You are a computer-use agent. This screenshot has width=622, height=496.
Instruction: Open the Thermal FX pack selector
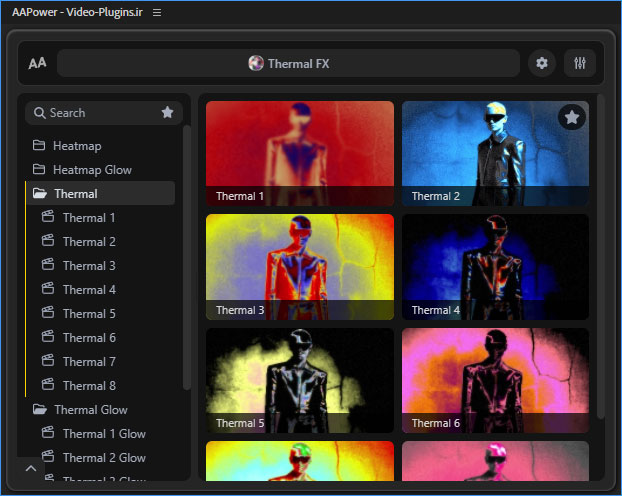pos(288,63)
